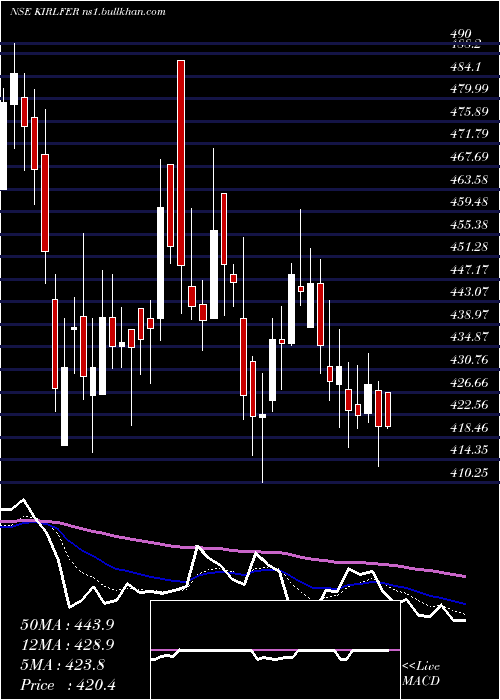Select the 484.1 price axis label
The image size is (500, 700).
[465, 67]
